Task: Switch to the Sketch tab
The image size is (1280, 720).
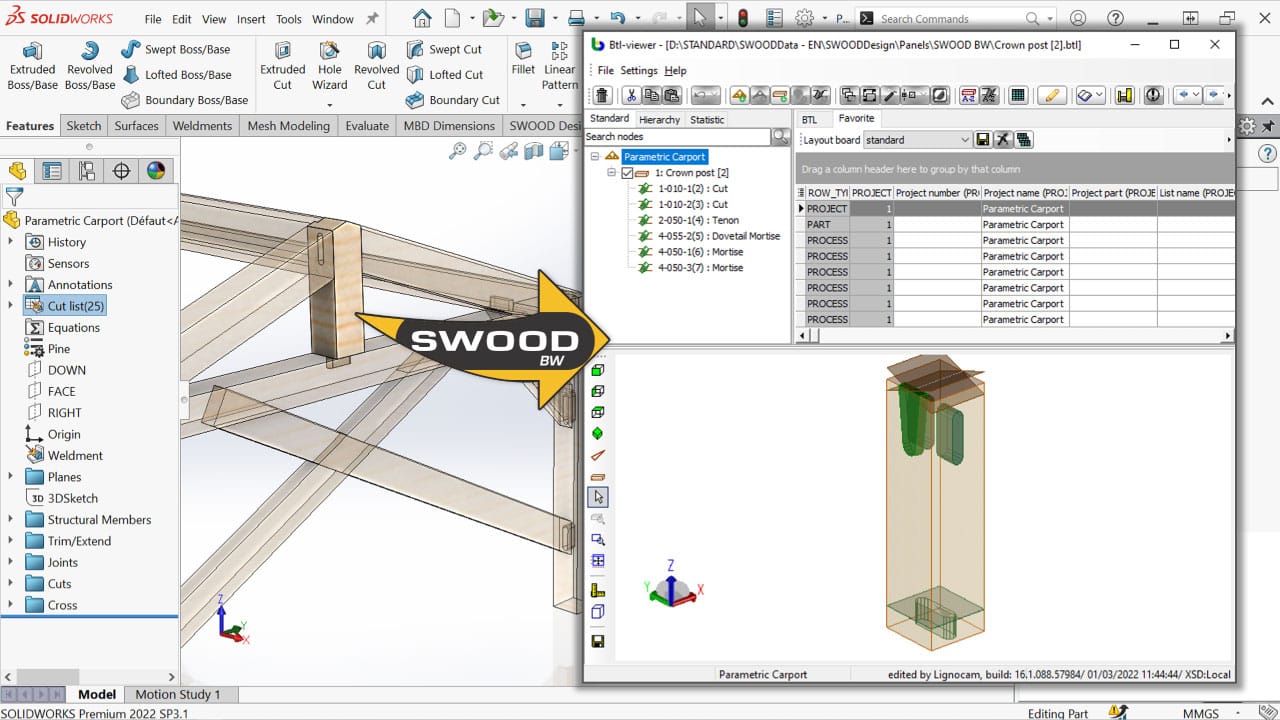Action: pyautogui.click(x=84, y=126)
